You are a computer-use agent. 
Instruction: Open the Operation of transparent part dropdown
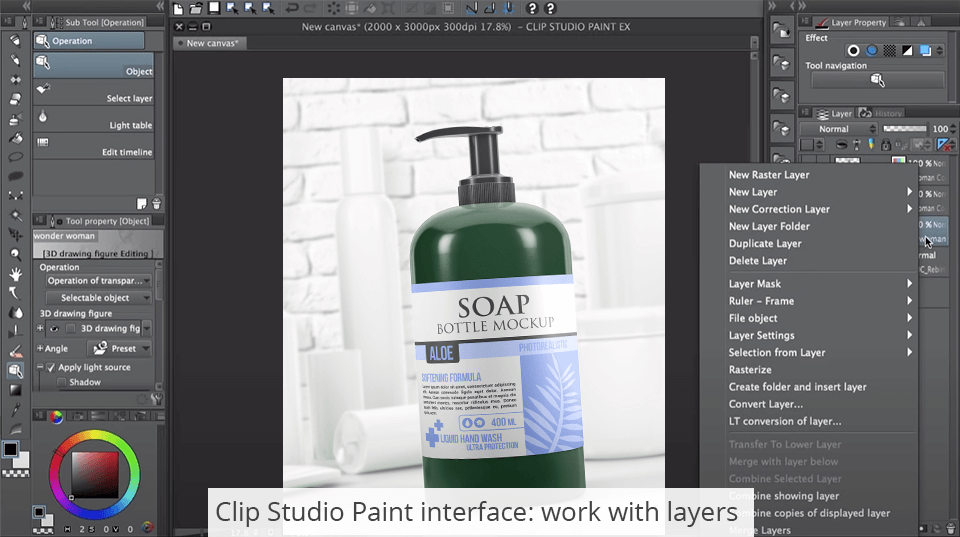pyautogui.click(x=99, y=280)
